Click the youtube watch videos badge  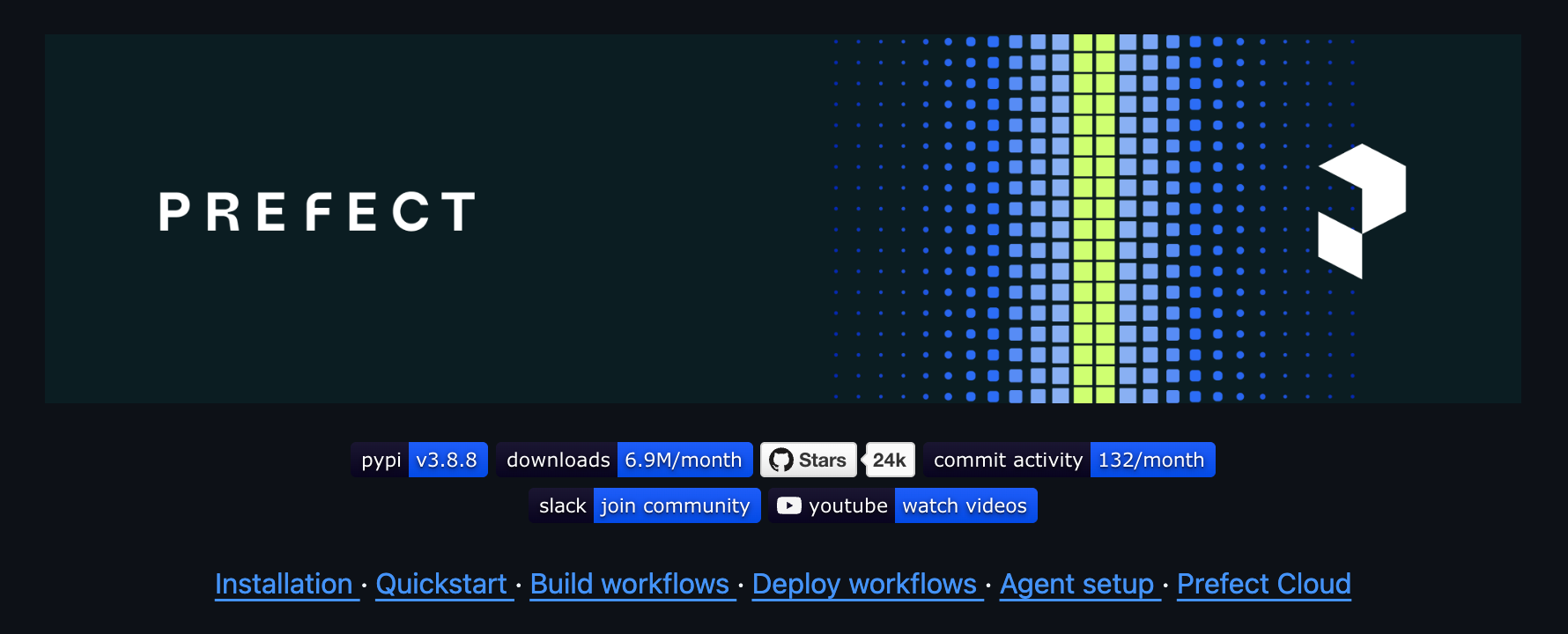(x=903, y=505)
